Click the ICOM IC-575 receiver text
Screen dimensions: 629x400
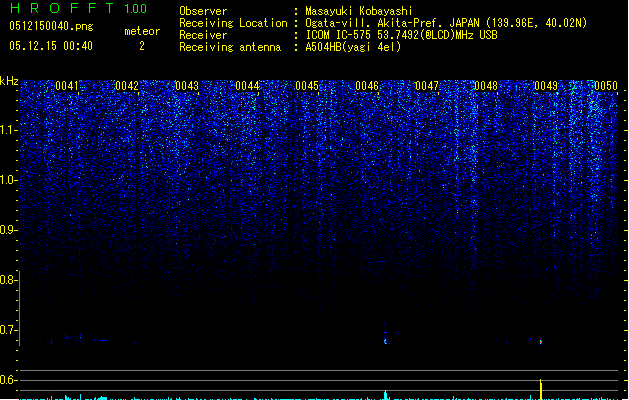[402, 35]
